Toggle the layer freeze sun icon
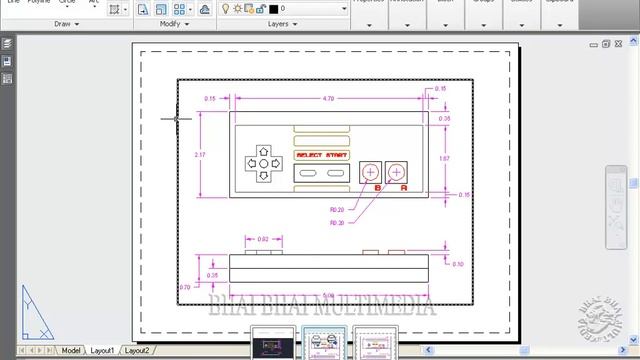Screen dimensions: 640x360 tap(237, 9)
